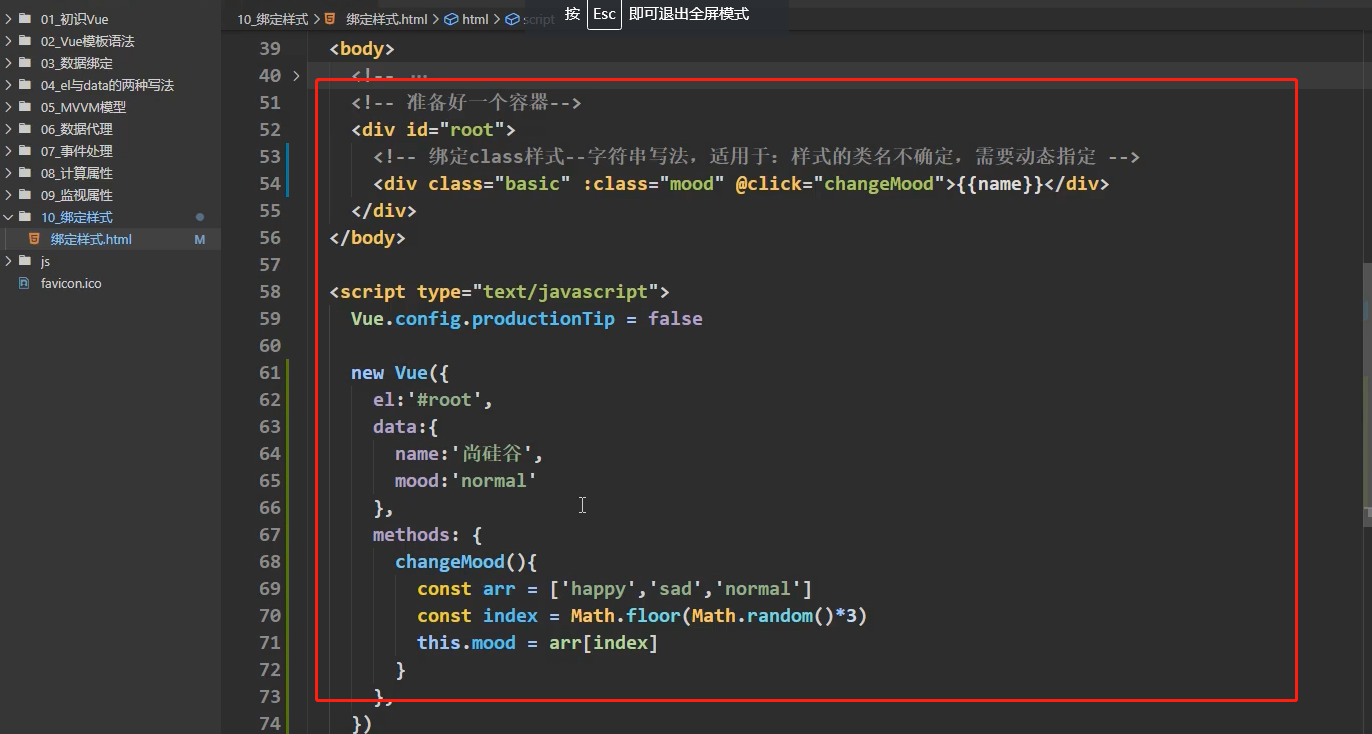
Task: Click the M git status badge on 绑定样式.html
Action: (x=199, y=239)
